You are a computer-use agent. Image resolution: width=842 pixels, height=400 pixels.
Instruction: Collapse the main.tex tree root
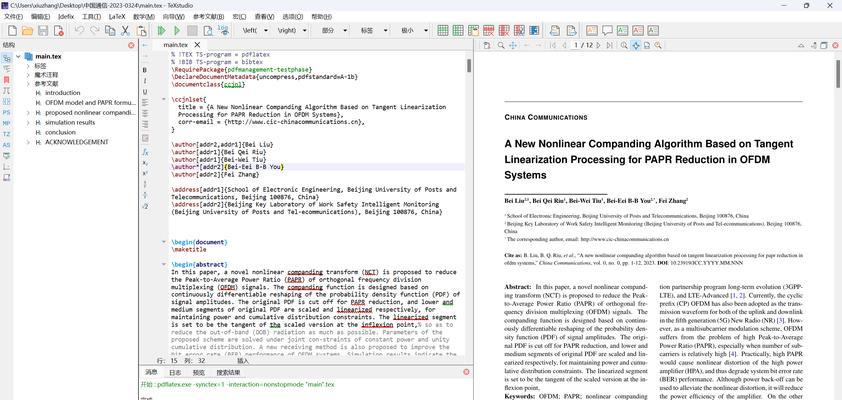[x=18, y=56]
